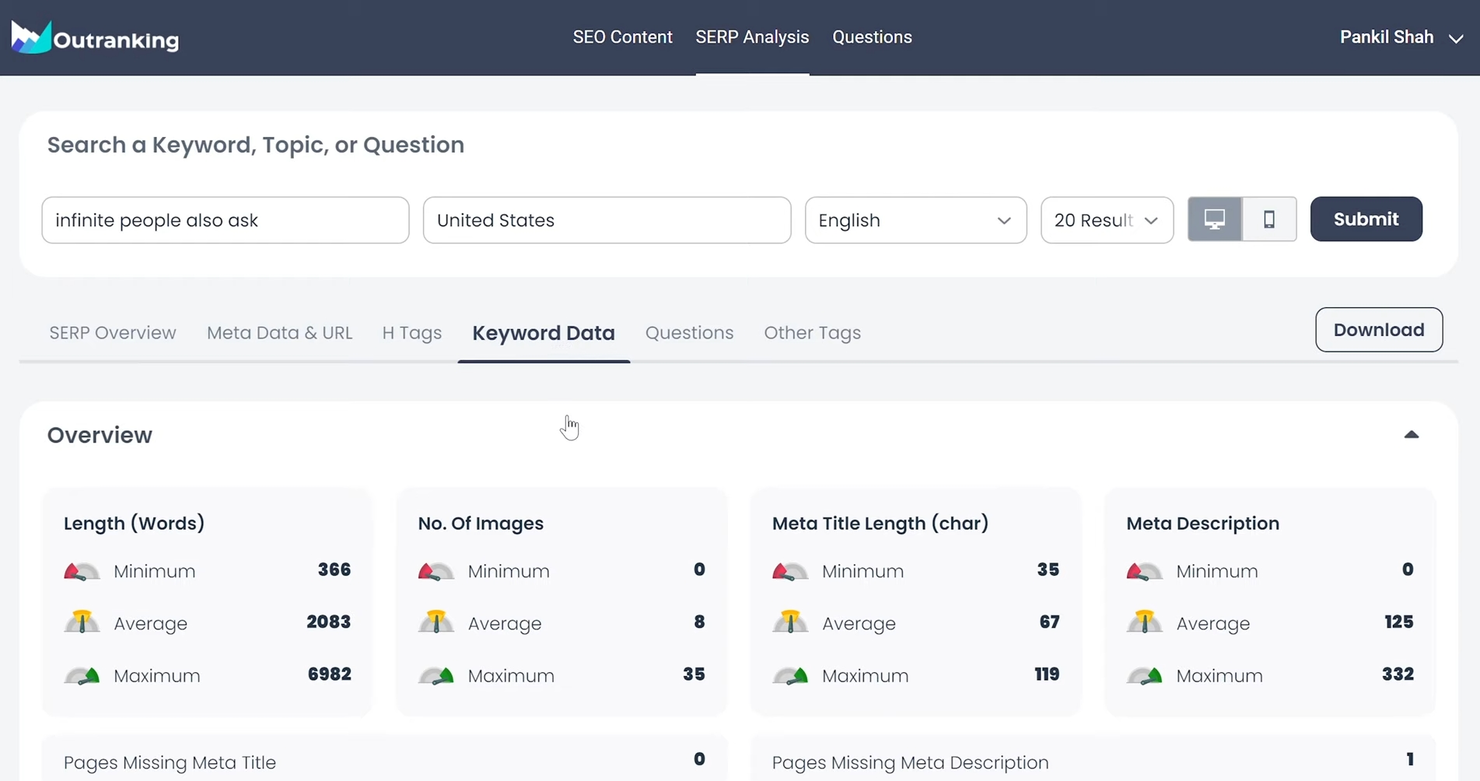Click the Maximum gauge icon under Meta Description
The width and height of the screenshot is (1480, 781).
pyautogui.click(x=1144, y=674)
